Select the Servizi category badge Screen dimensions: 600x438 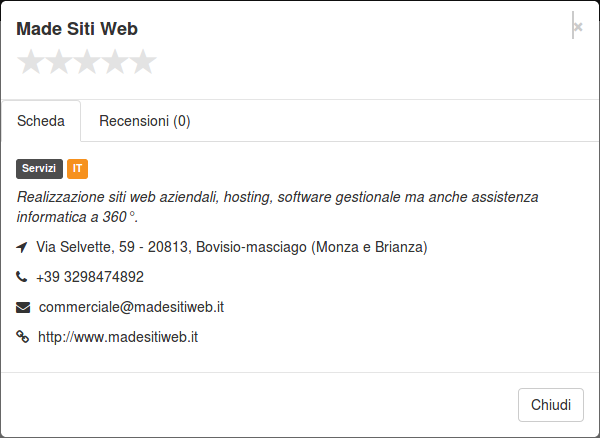[x=39, y=169]
